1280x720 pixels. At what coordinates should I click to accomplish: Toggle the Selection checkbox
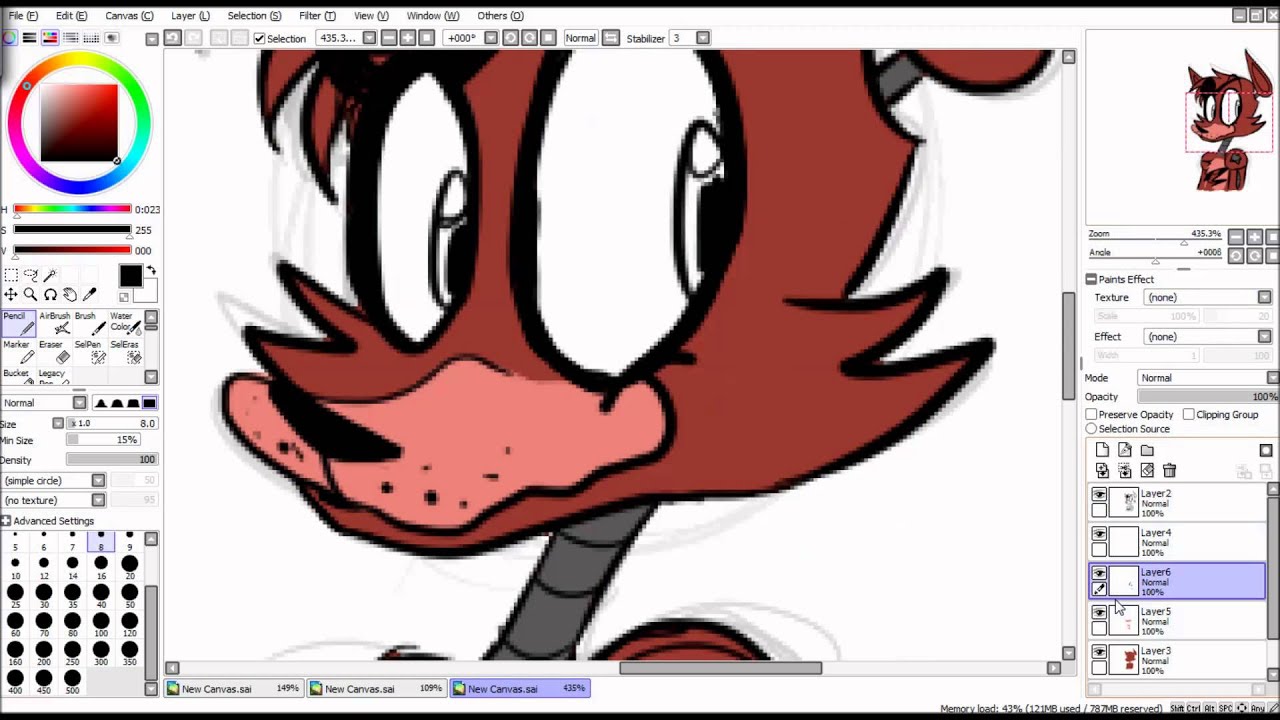tap(259, 38)
